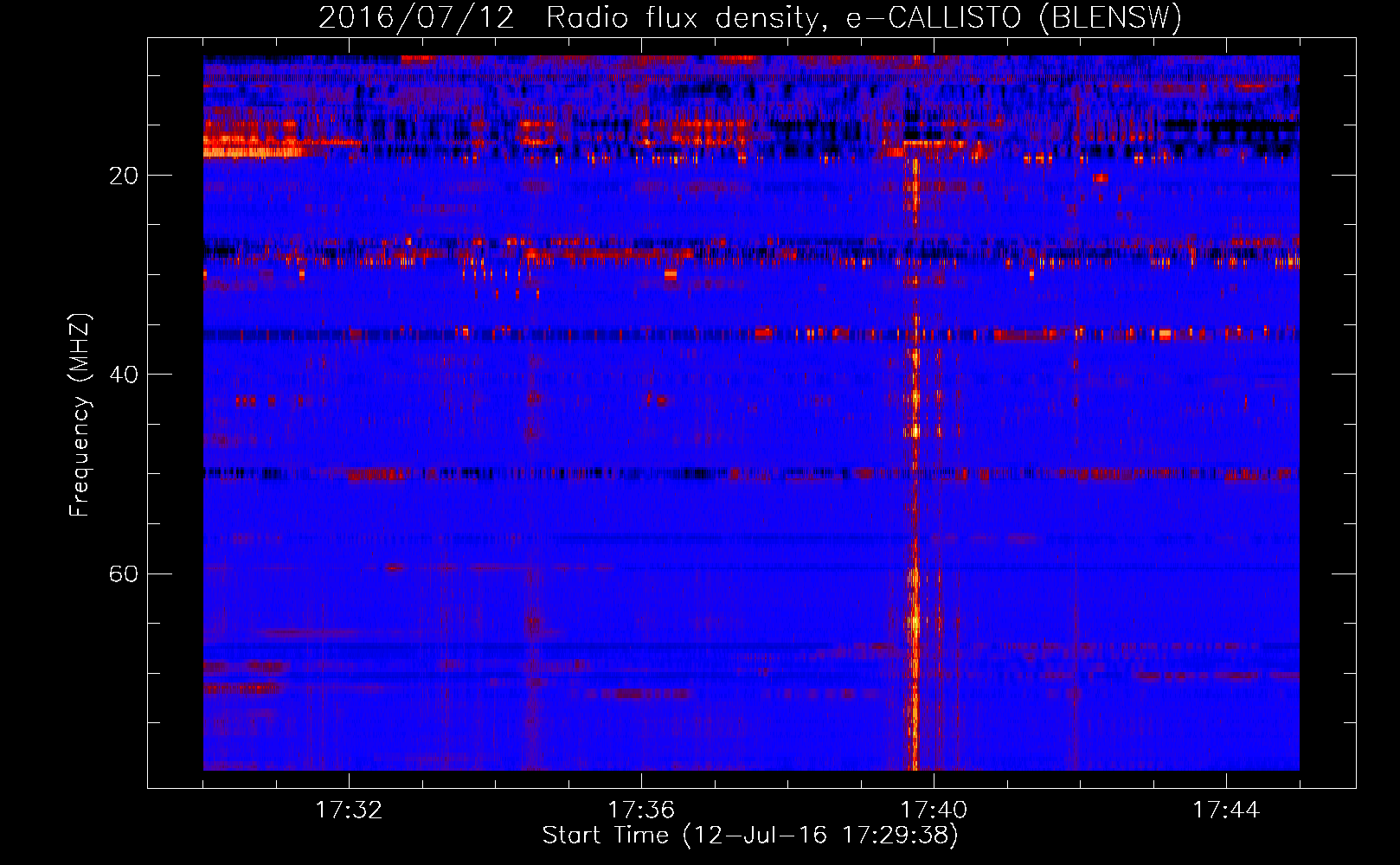Click the 20 MHz frequency tick label
The height and width of the screenshot is (865, 1400).
tap(124, 176)
